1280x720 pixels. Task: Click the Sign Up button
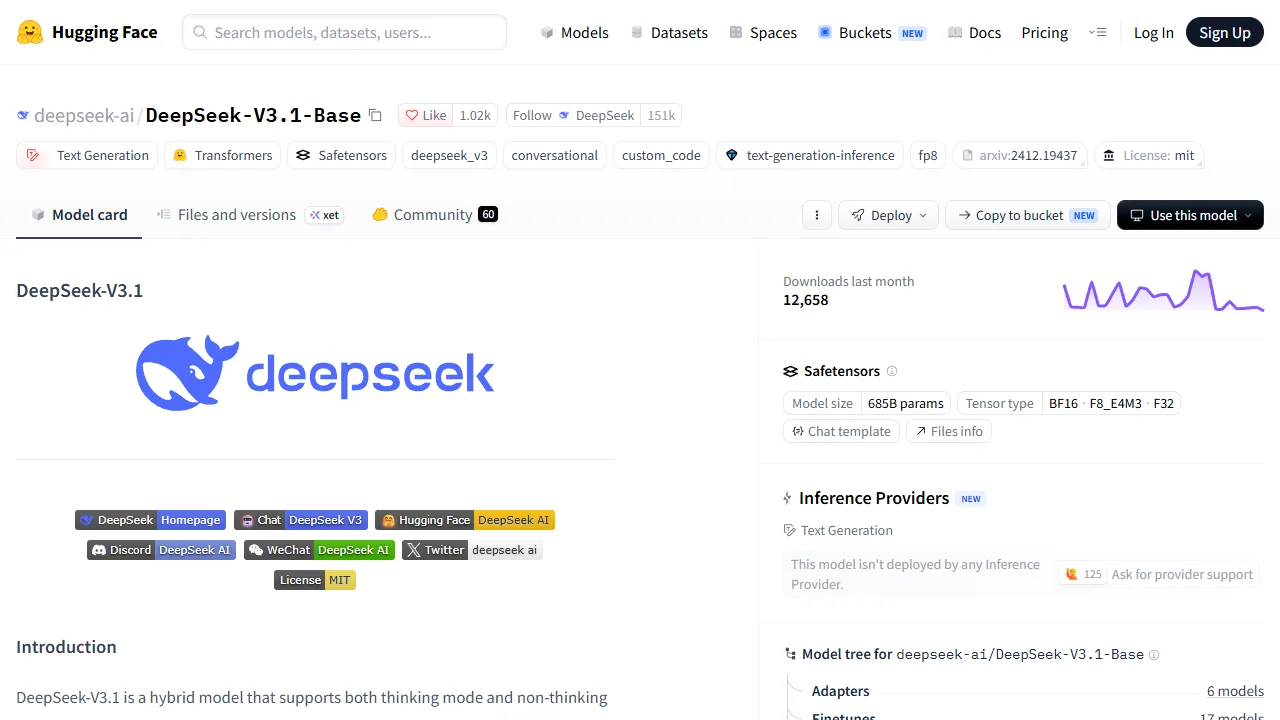click(1225, 32)
